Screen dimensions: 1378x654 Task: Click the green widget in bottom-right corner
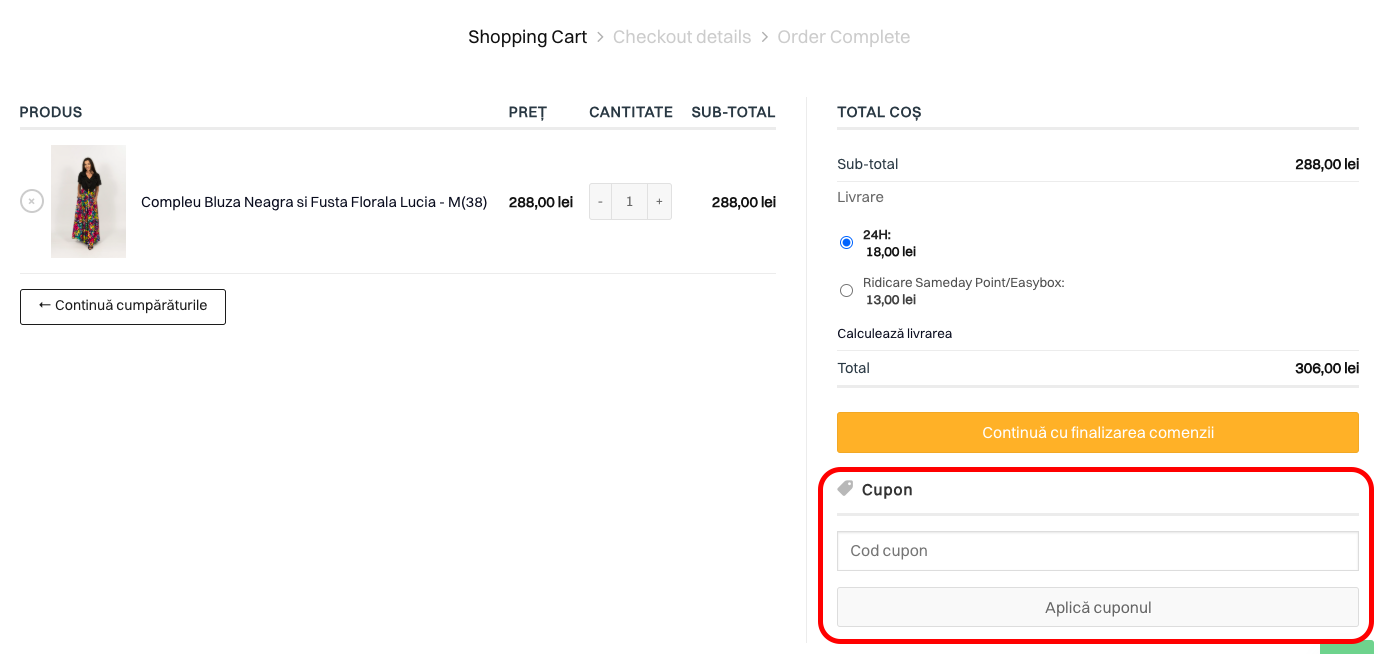pos(1346,647)
